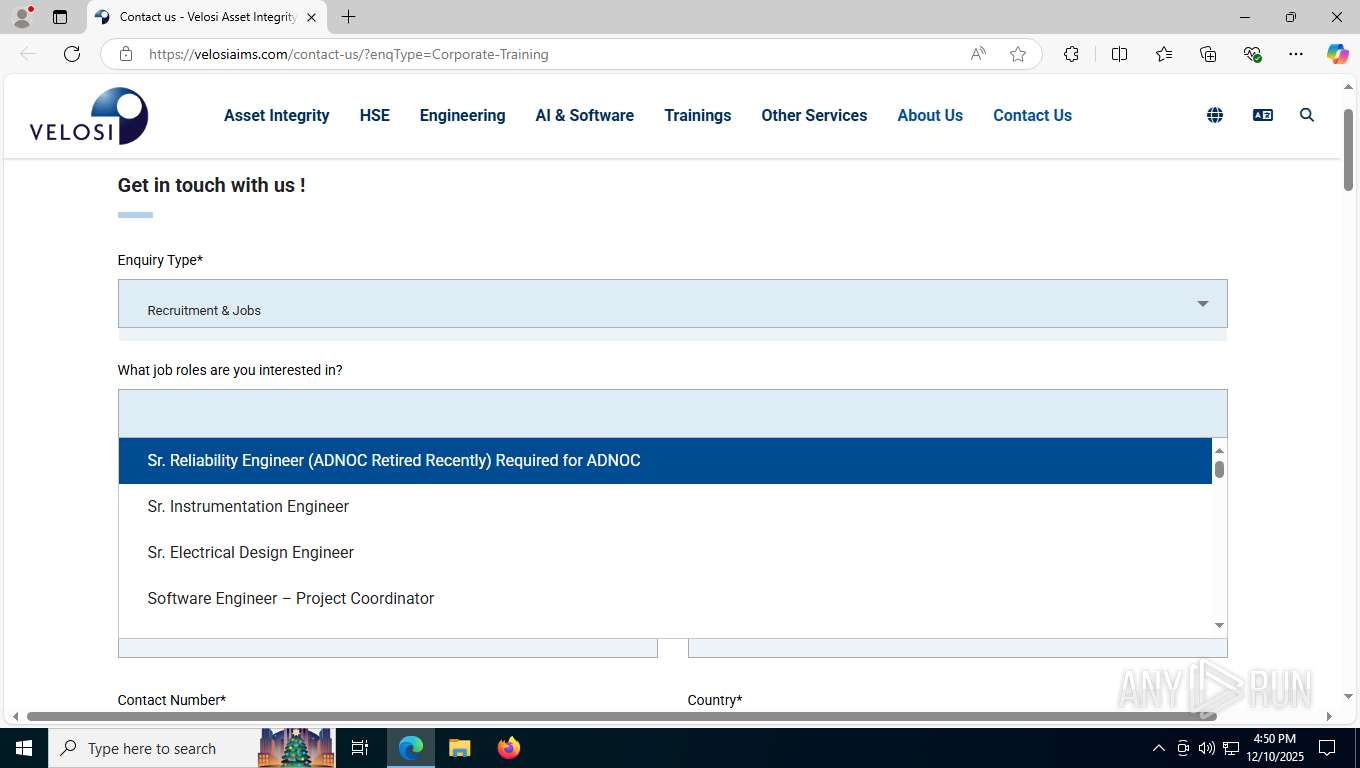Select Sr. Electrical Design Engineer option
1360x768 pixels.
coord(665,552)
